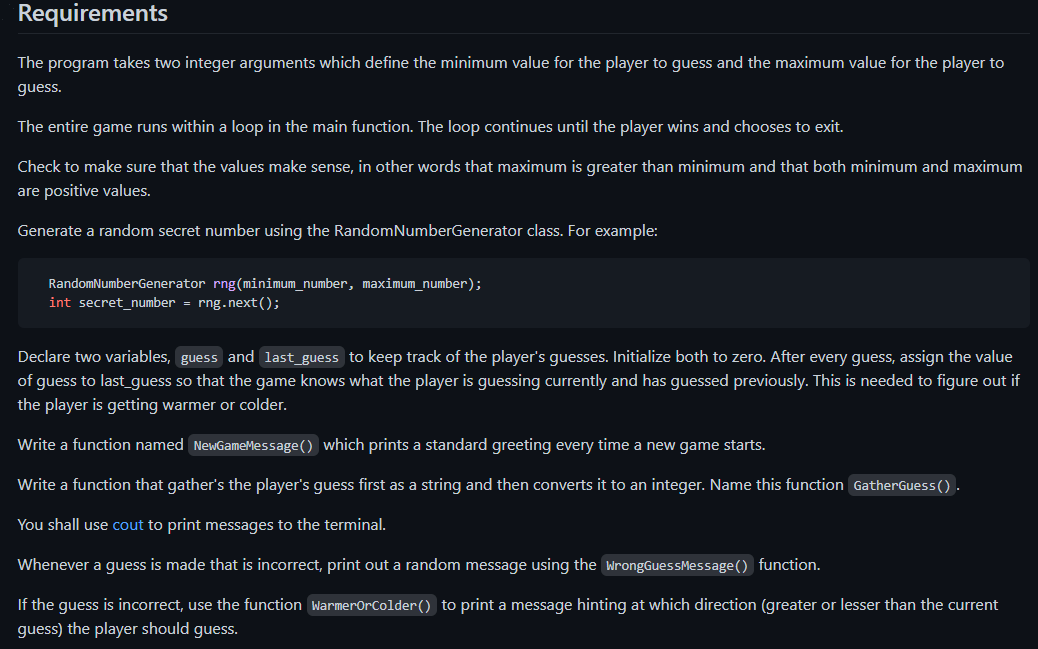
Task: Click the Requirements heading
Action: [x=93, y=13]
